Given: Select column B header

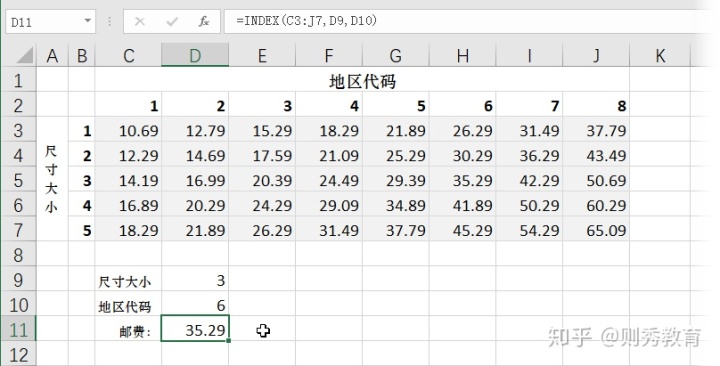Looking at the screenshot, I should pos(82,56).
